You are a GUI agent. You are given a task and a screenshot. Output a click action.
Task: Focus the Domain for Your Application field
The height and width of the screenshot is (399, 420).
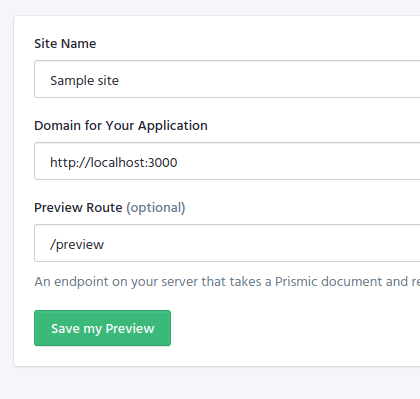tap(227, 161)
